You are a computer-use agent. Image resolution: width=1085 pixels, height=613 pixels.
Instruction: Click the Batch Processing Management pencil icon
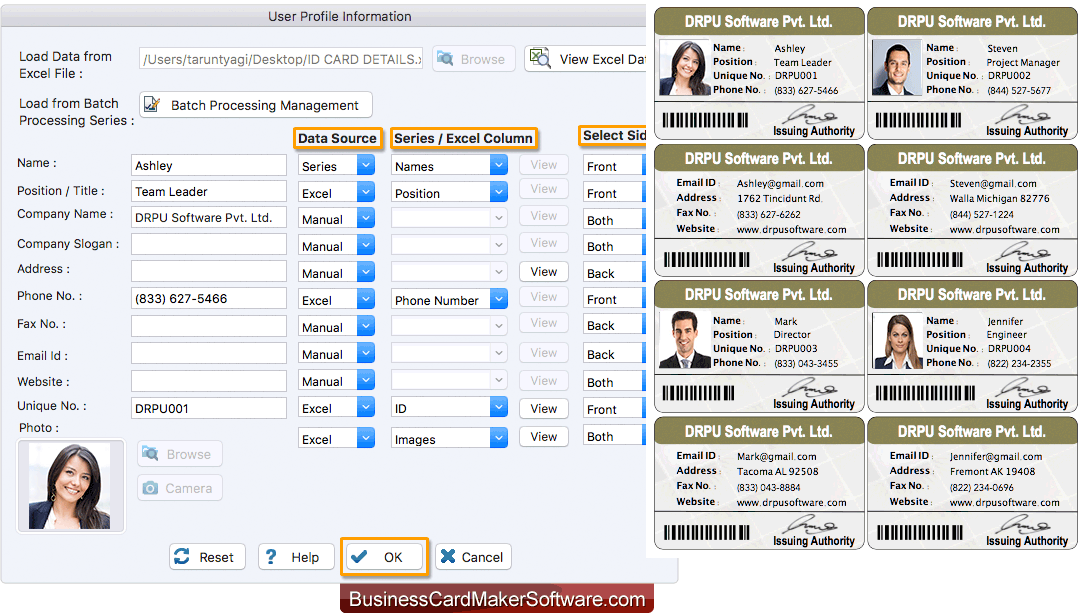click(152, 104)
